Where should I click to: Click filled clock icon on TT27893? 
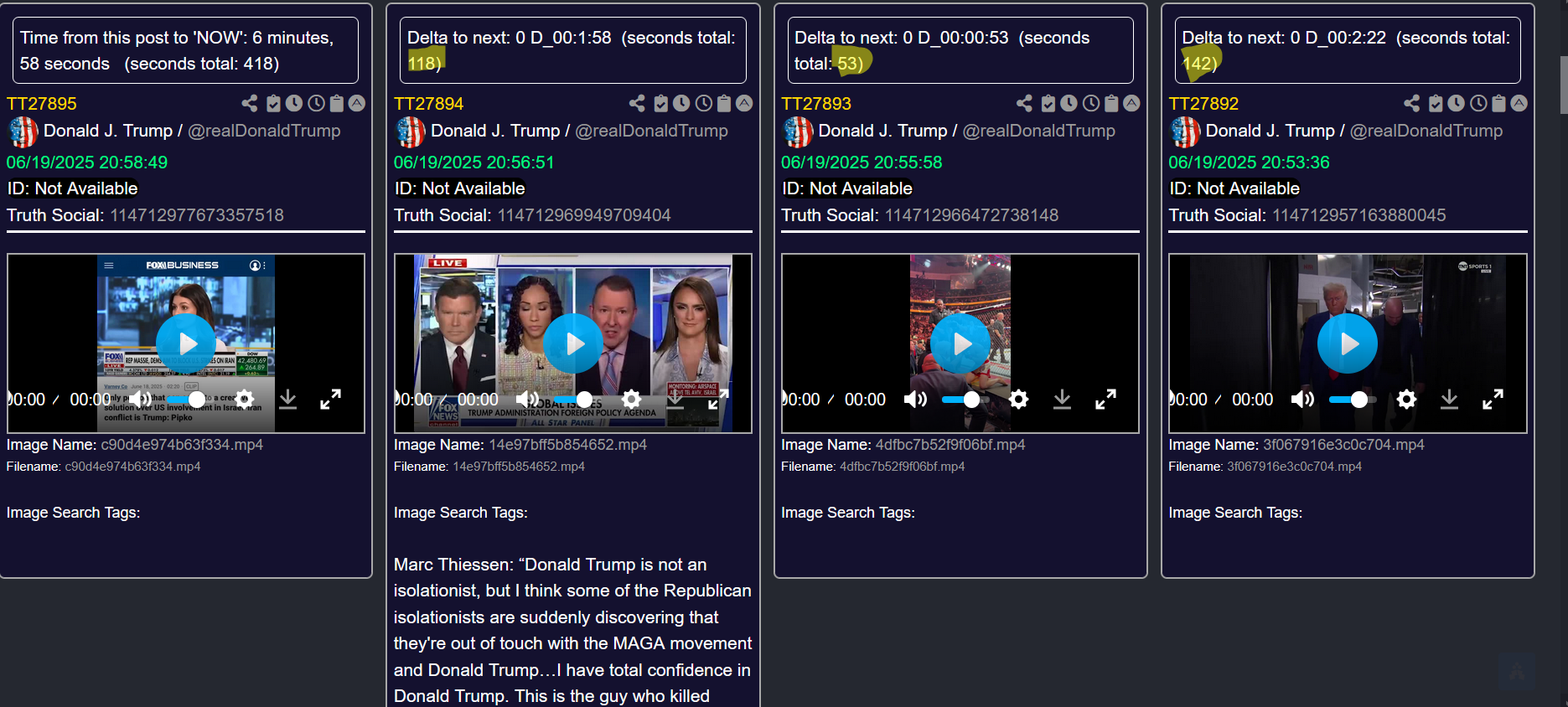1069,103
